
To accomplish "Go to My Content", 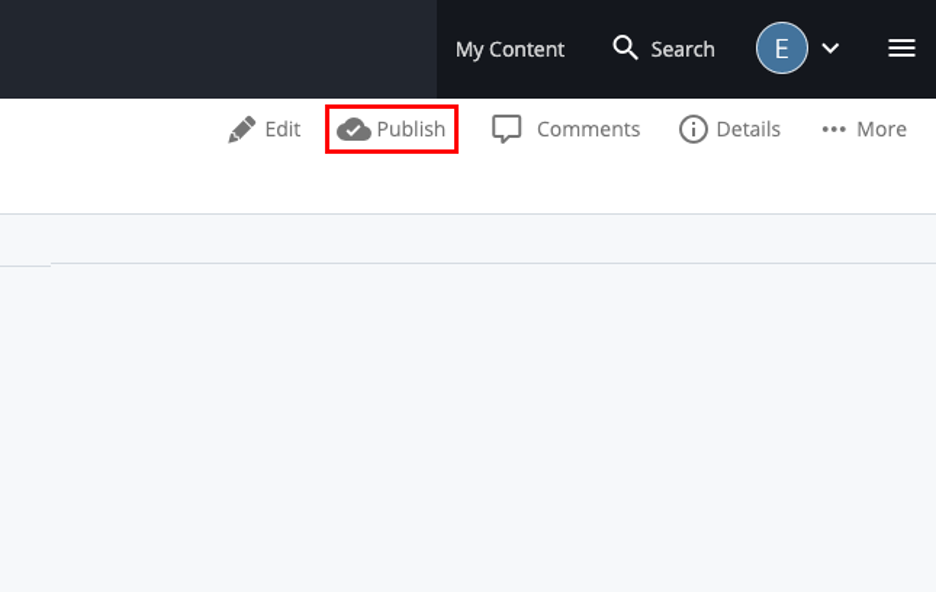I will click(510, 49).
